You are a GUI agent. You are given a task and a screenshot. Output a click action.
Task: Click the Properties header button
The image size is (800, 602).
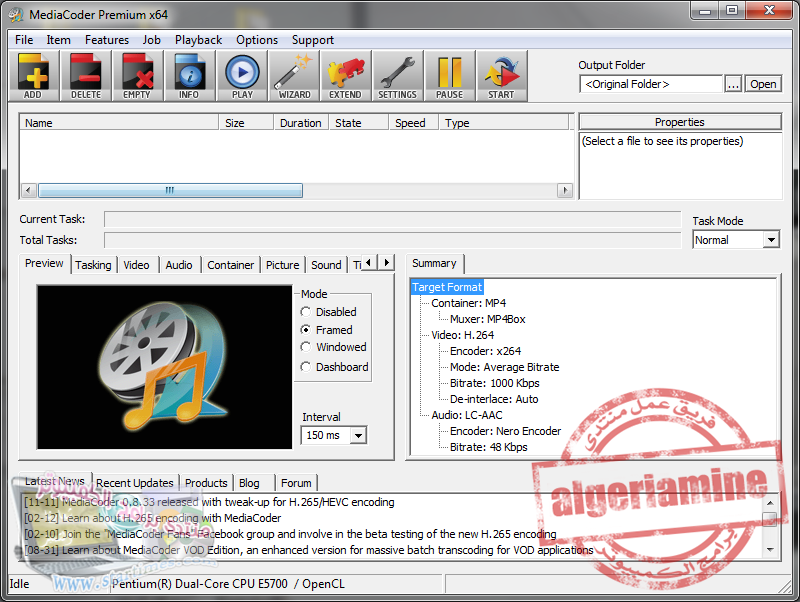680,122
